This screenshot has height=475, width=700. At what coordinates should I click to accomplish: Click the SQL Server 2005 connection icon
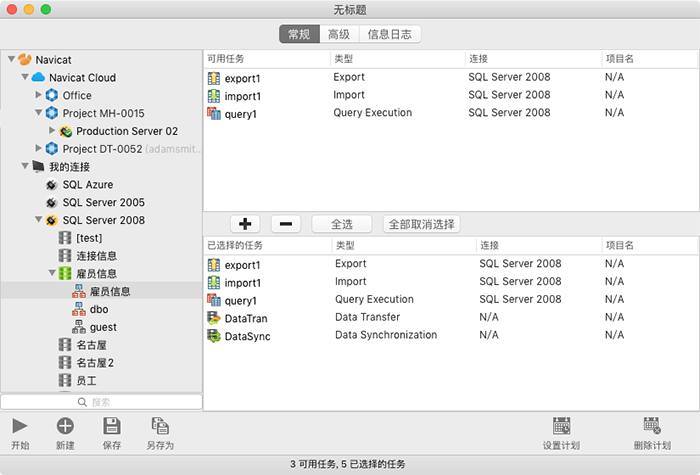click(x=52, y=202)
